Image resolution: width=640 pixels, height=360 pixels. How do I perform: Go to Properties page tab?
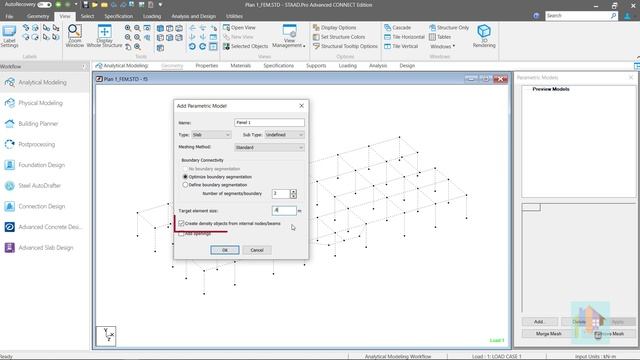[x=207, y=66]
